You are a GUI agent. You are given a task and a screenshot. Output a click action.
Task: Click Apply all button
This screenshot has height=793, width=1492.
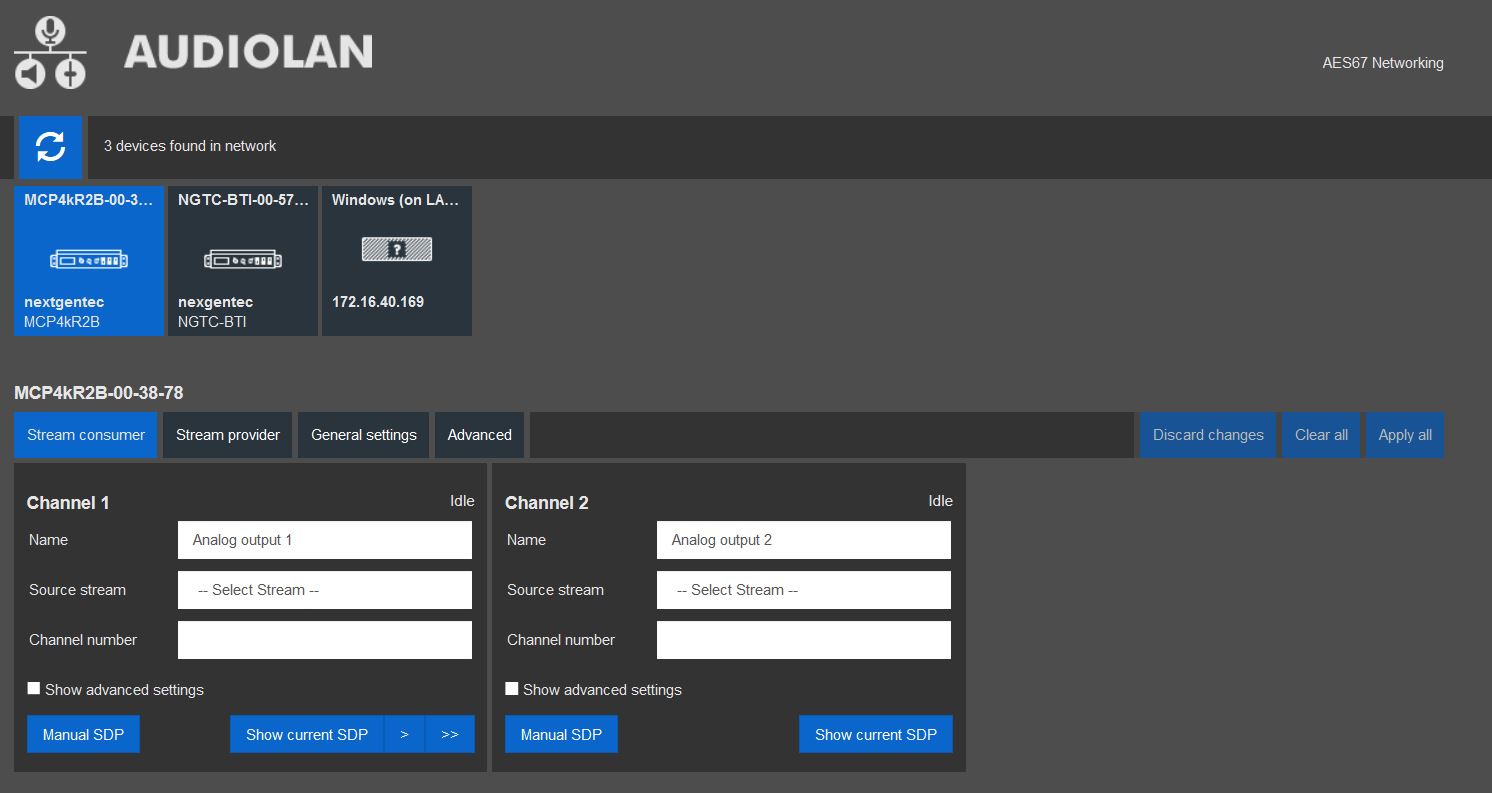point(1405,435)
